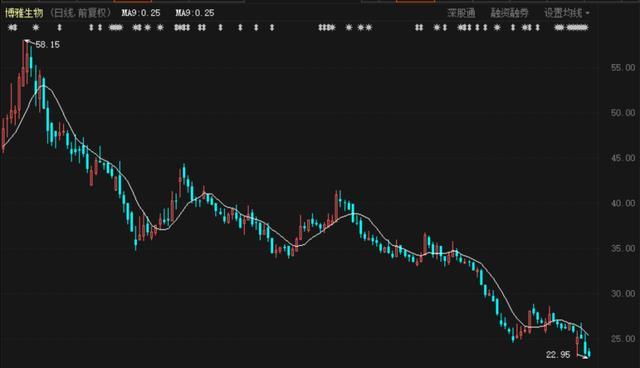
Task: Select the rightmost event marker cluster in the row
Action: click(572, 28)
